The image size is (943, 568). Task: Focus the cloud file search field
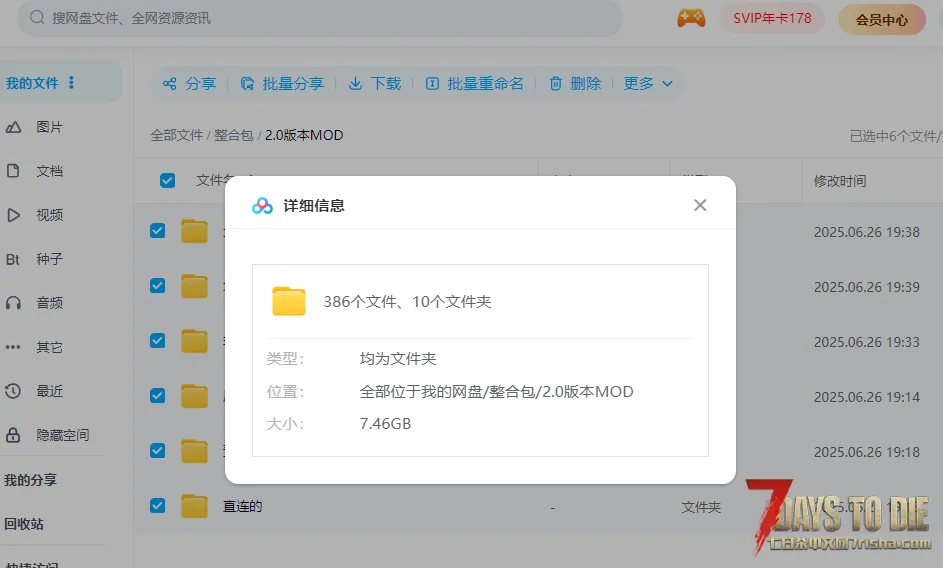pos(320,18)
